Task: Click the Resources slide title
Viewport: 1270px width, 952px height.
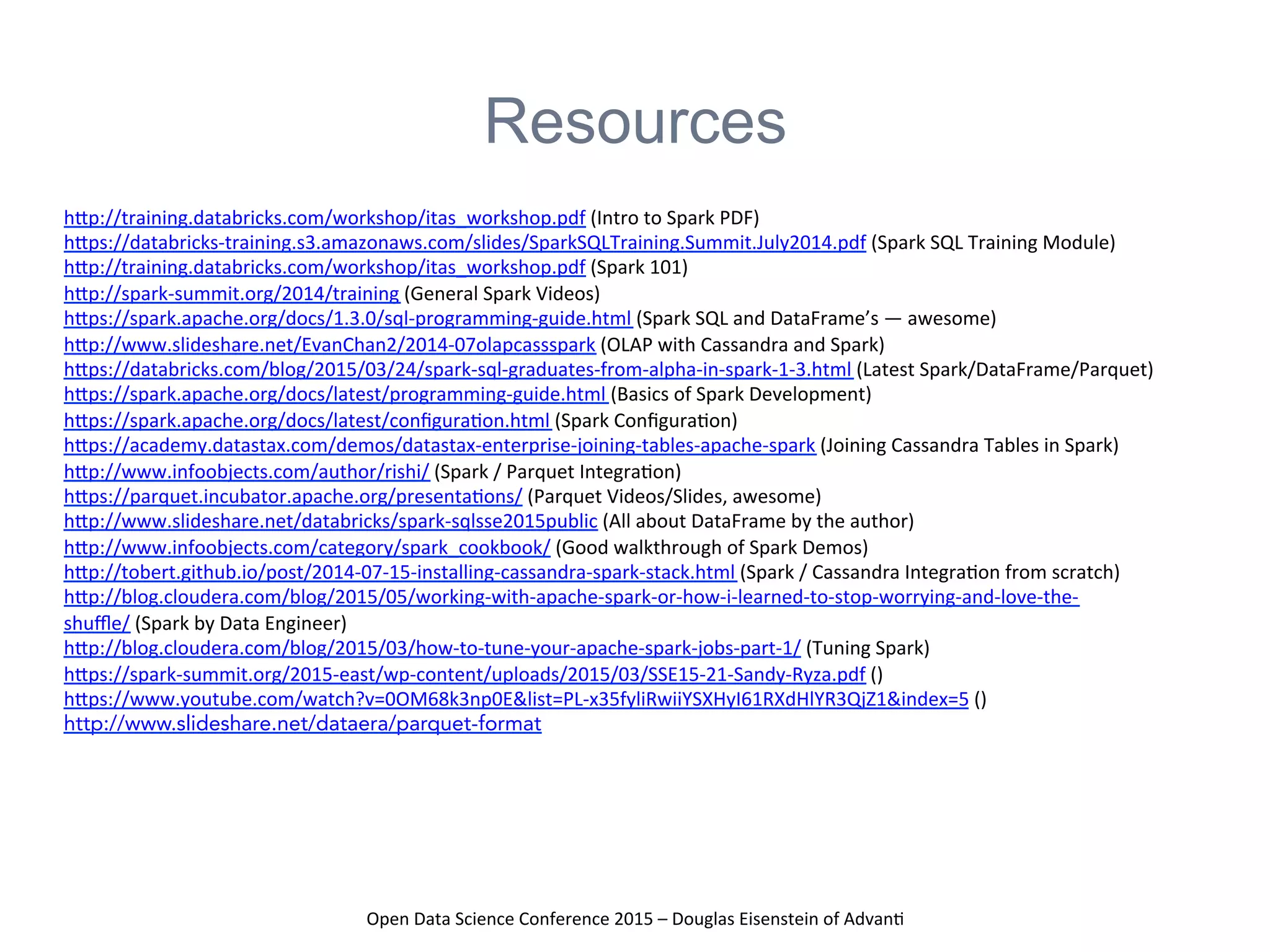Action: tap(635, 121)
